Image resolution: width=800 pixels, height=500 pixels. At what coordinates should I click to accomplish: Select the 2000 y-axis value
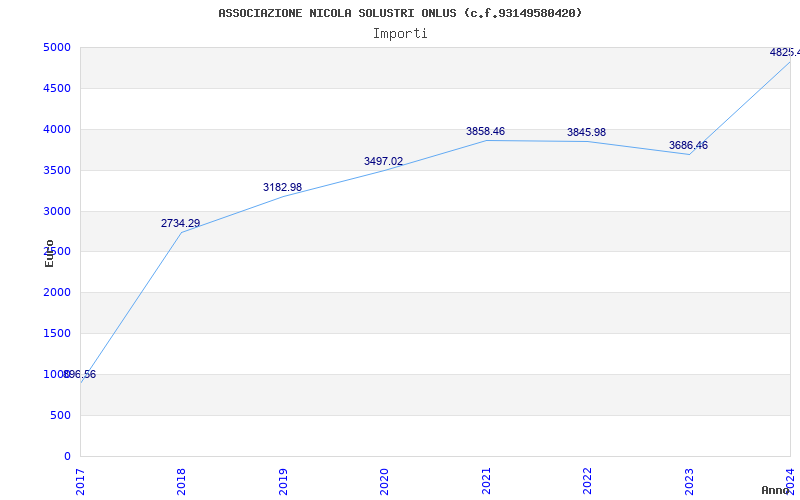point(56,292)
